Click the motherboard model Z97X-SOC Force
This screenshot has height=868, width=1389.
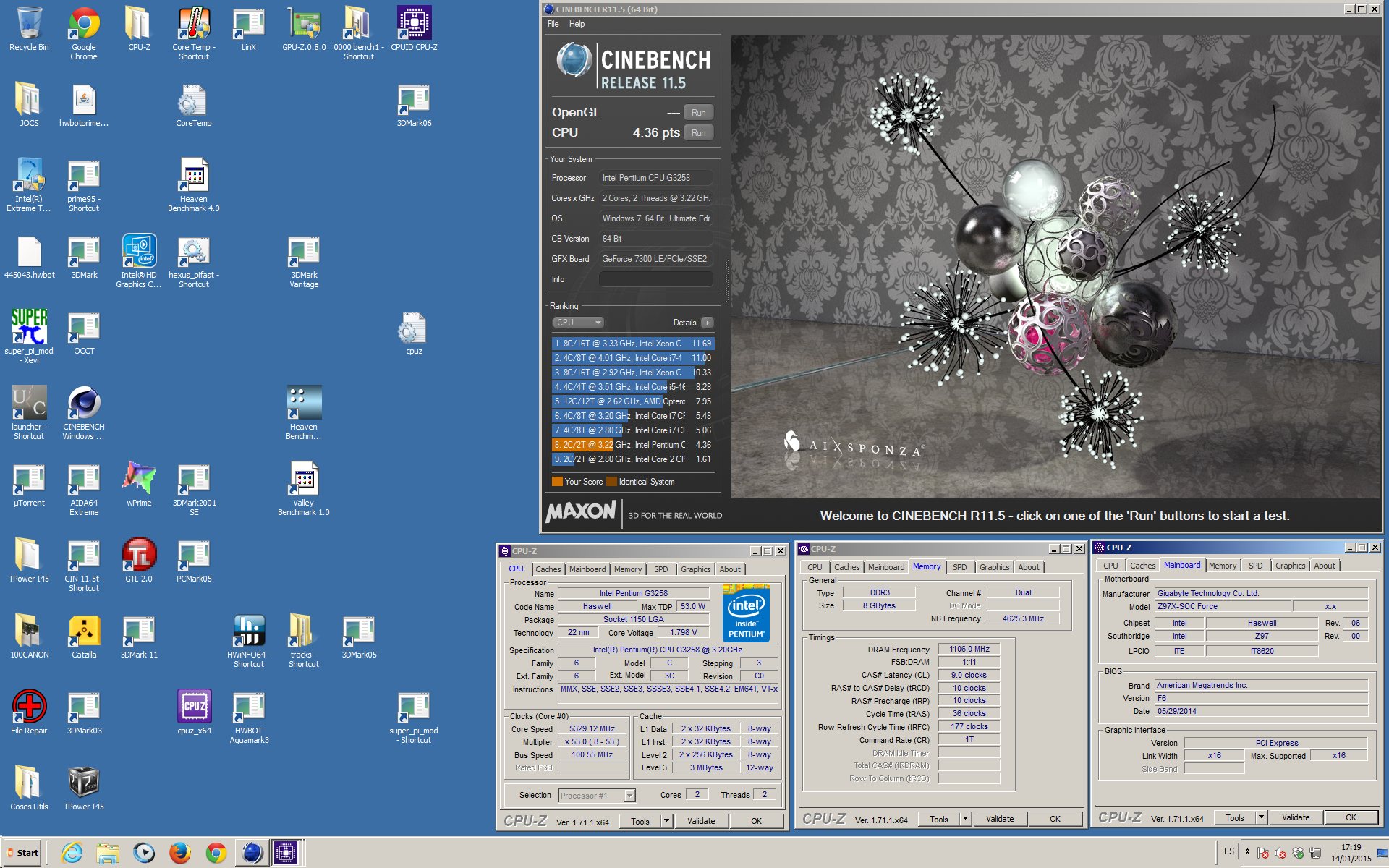1221,606
